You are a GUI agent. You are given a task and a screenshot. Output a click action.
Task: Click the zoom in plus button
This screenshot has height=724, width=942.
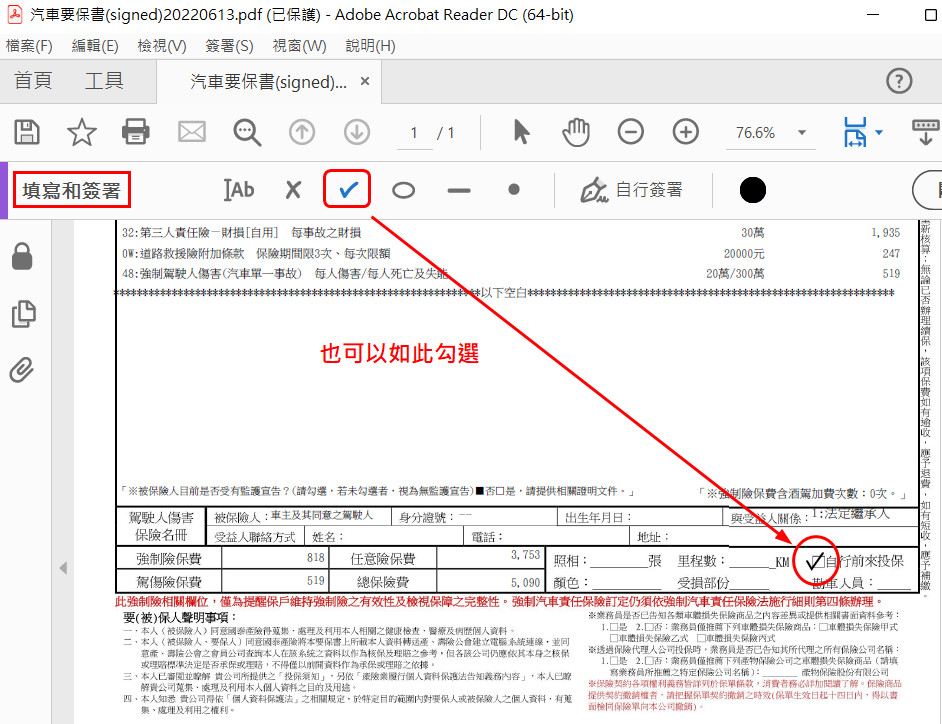click(685, 132)
